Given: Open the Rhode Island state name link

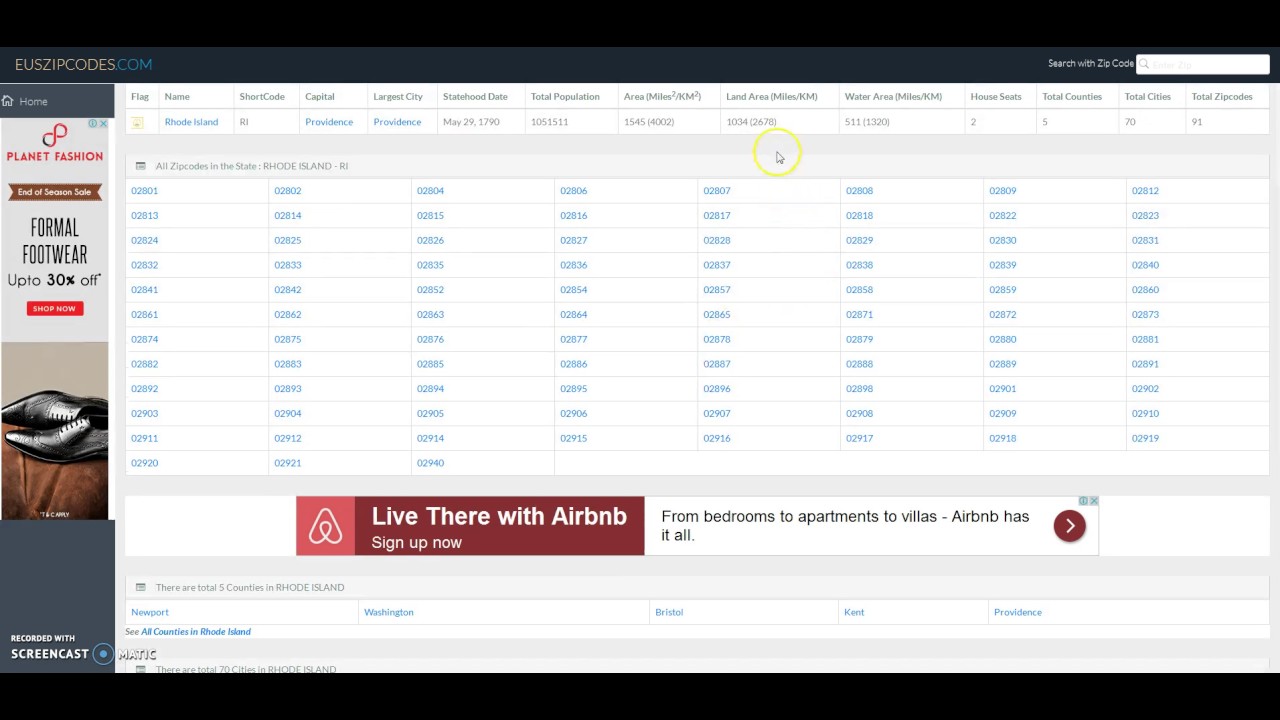Looking at the screenshot, I should 191,122.
